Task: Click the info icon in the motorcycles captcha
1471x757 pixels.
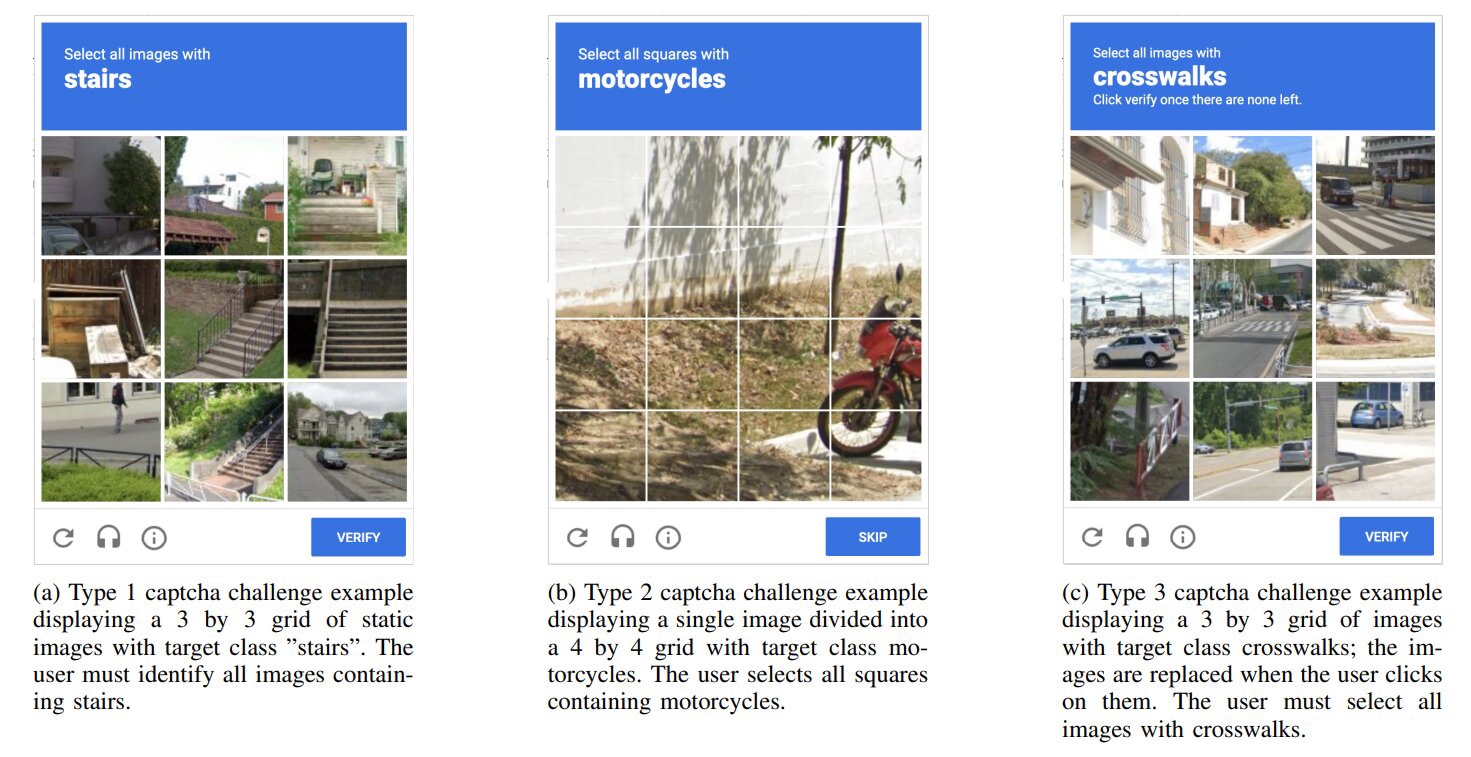Action: (668, 537)
